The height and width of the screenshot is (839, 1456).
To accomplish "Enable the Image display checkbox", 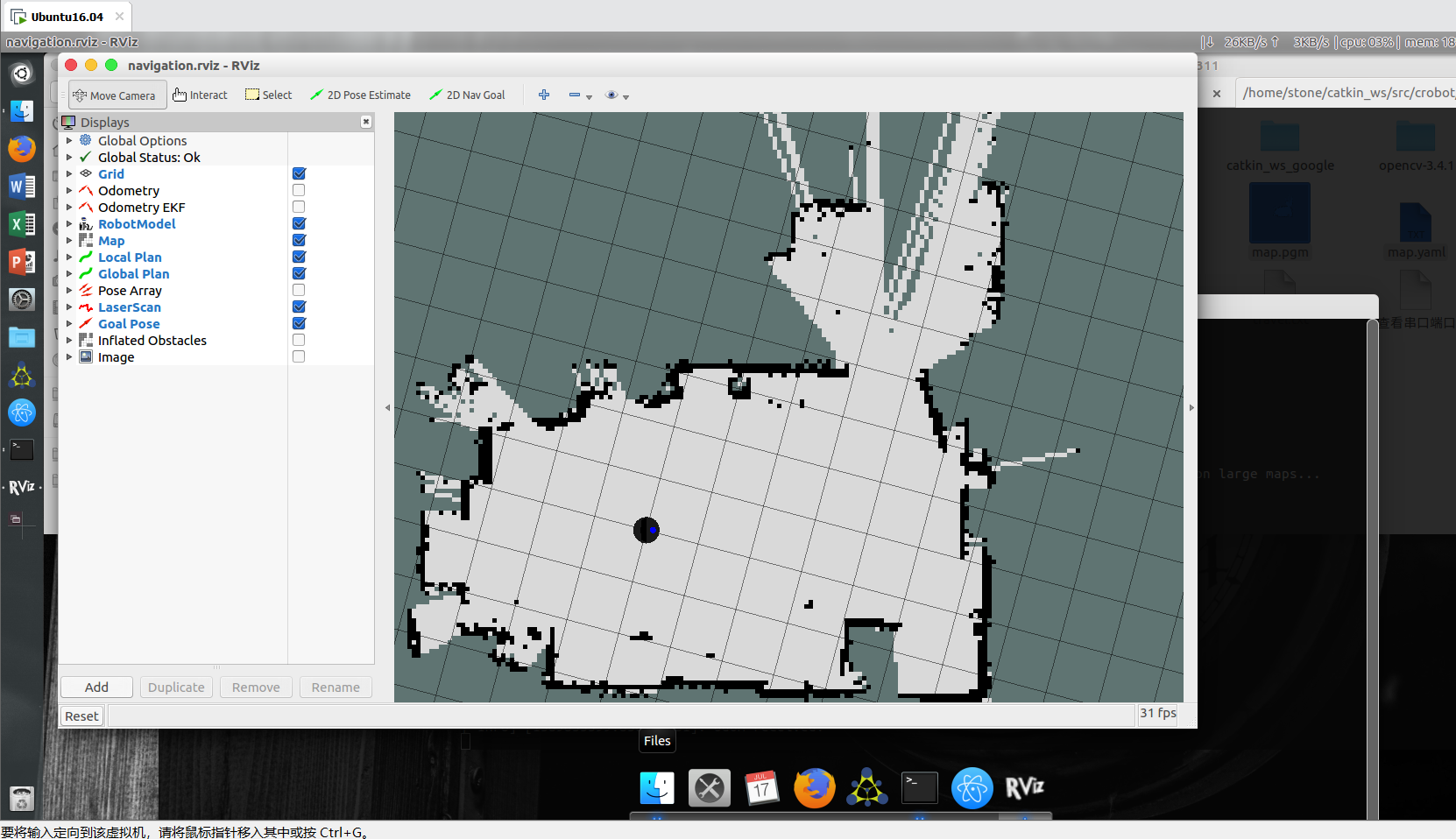I will (299, 357).
